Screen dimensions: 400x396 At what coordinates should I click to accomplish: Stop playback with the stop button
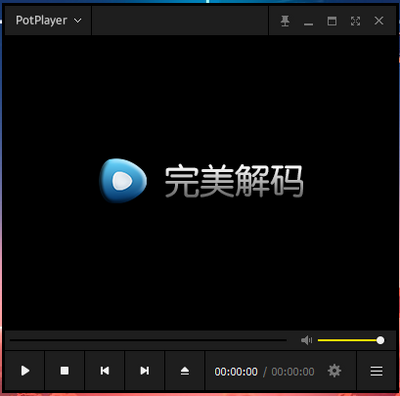64,370
